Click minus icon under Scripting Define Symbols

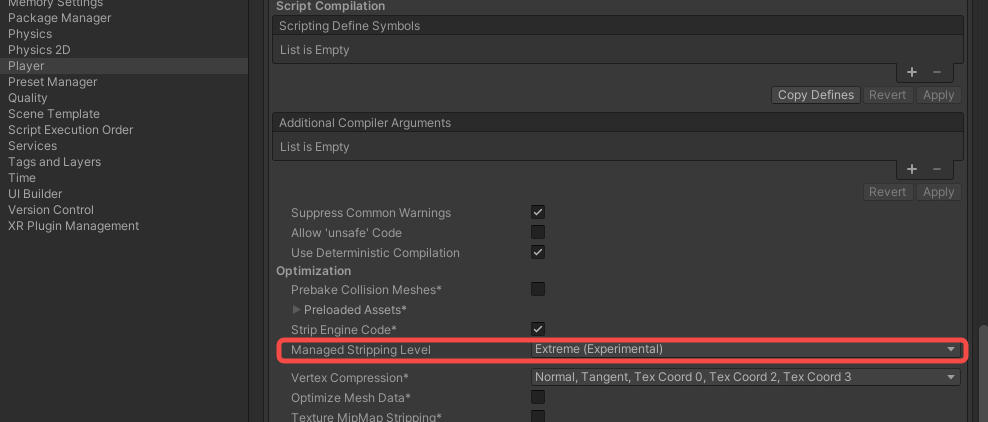coord(937,72)
